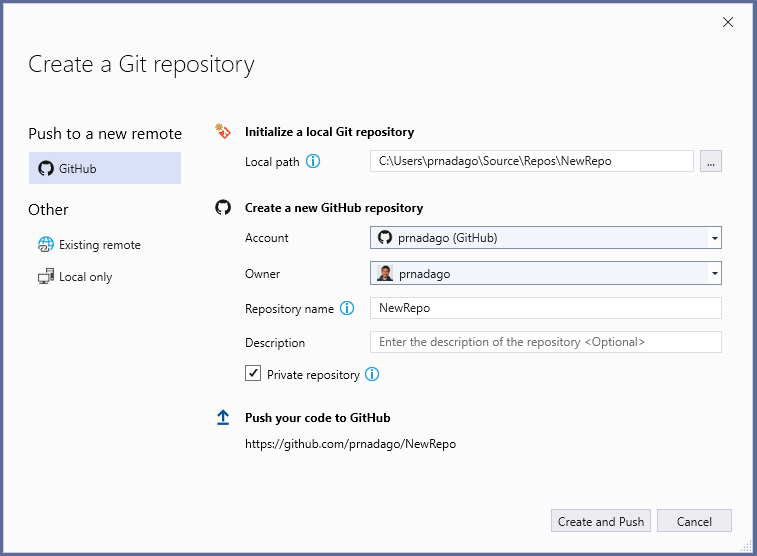Show info tooltip for Private repository
Viewport: 757px width, 556px height.
pos(372,374)
